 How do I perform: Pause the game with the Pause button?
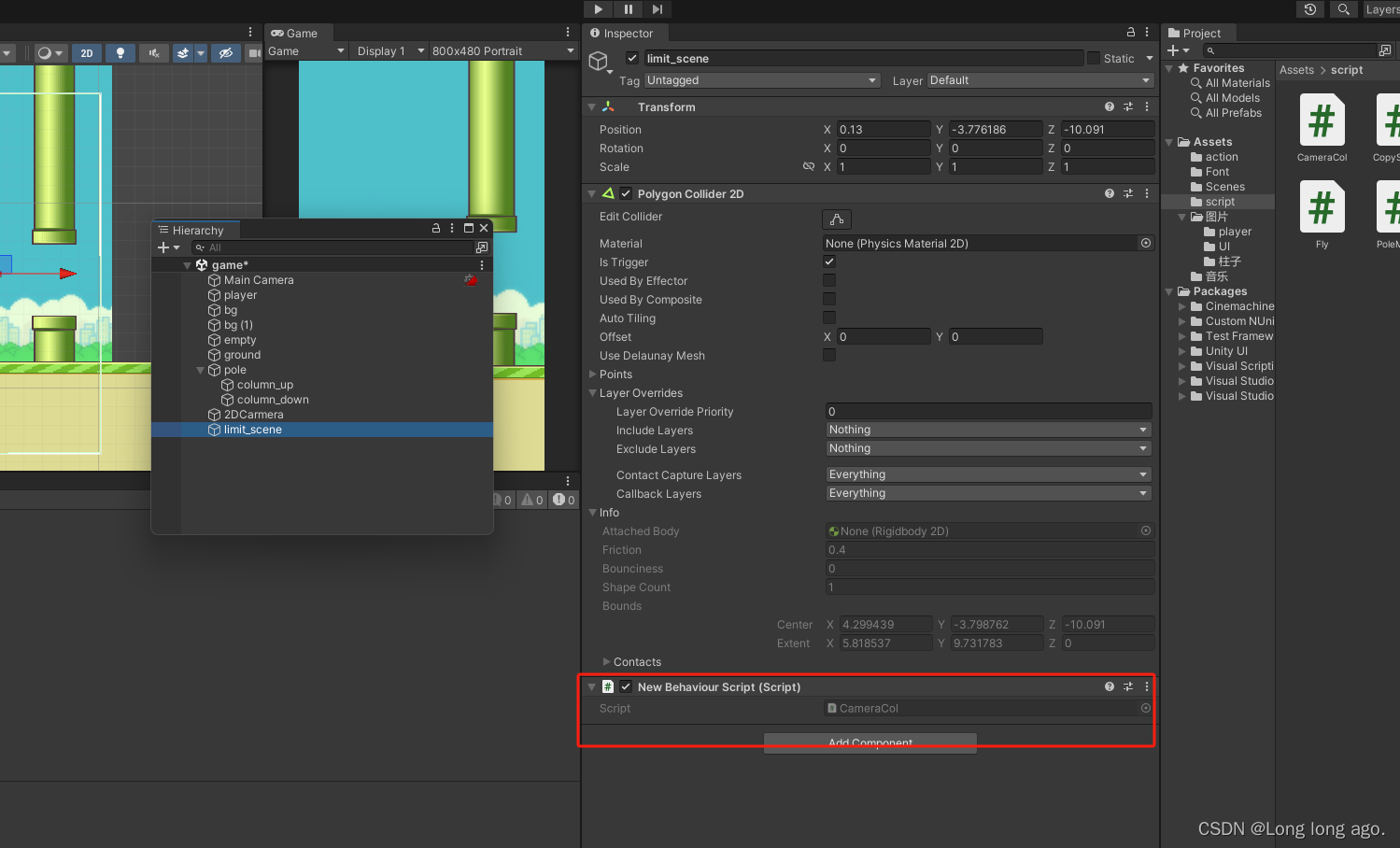(x=628, y=9)
